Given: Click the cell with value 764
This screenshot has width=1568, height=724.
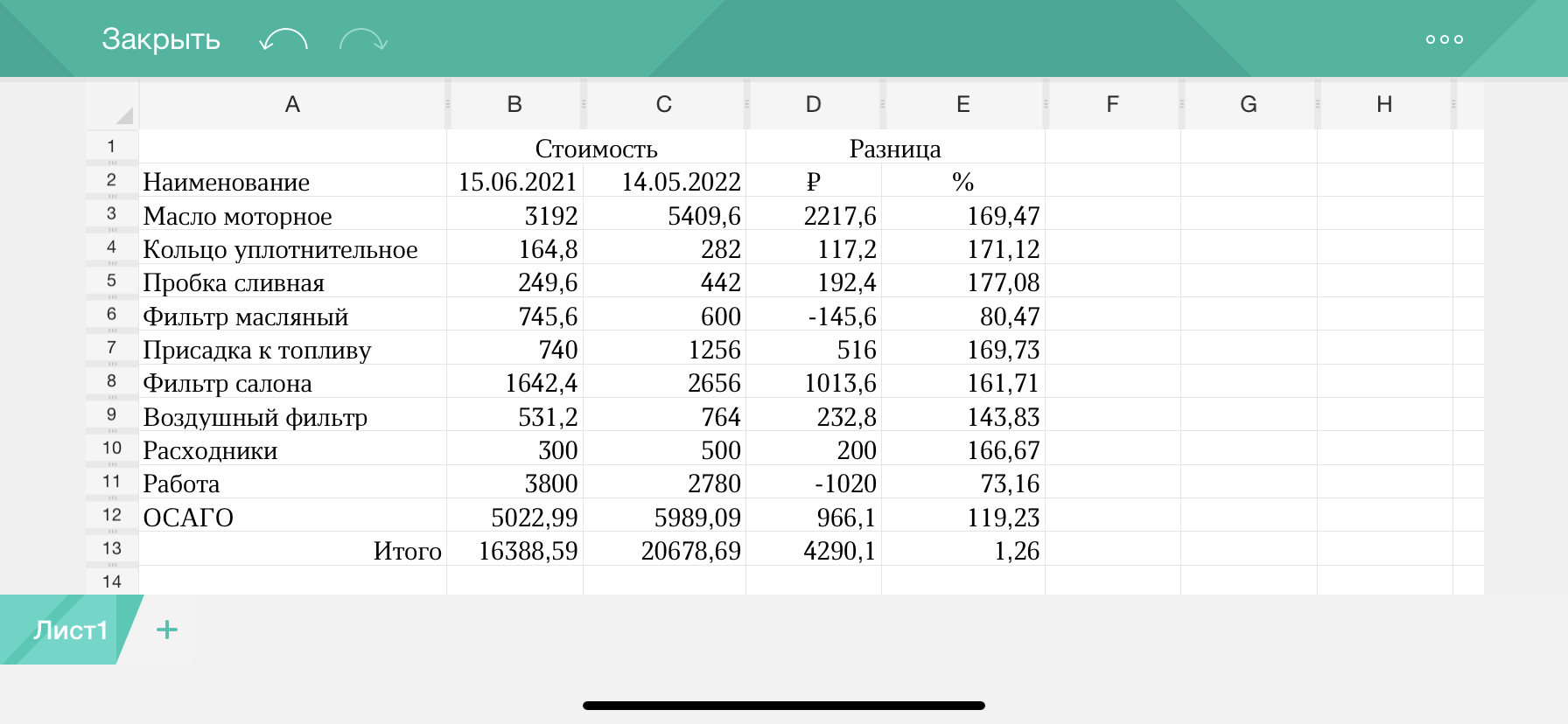Looking at the screenshot, I should [664, 415].
